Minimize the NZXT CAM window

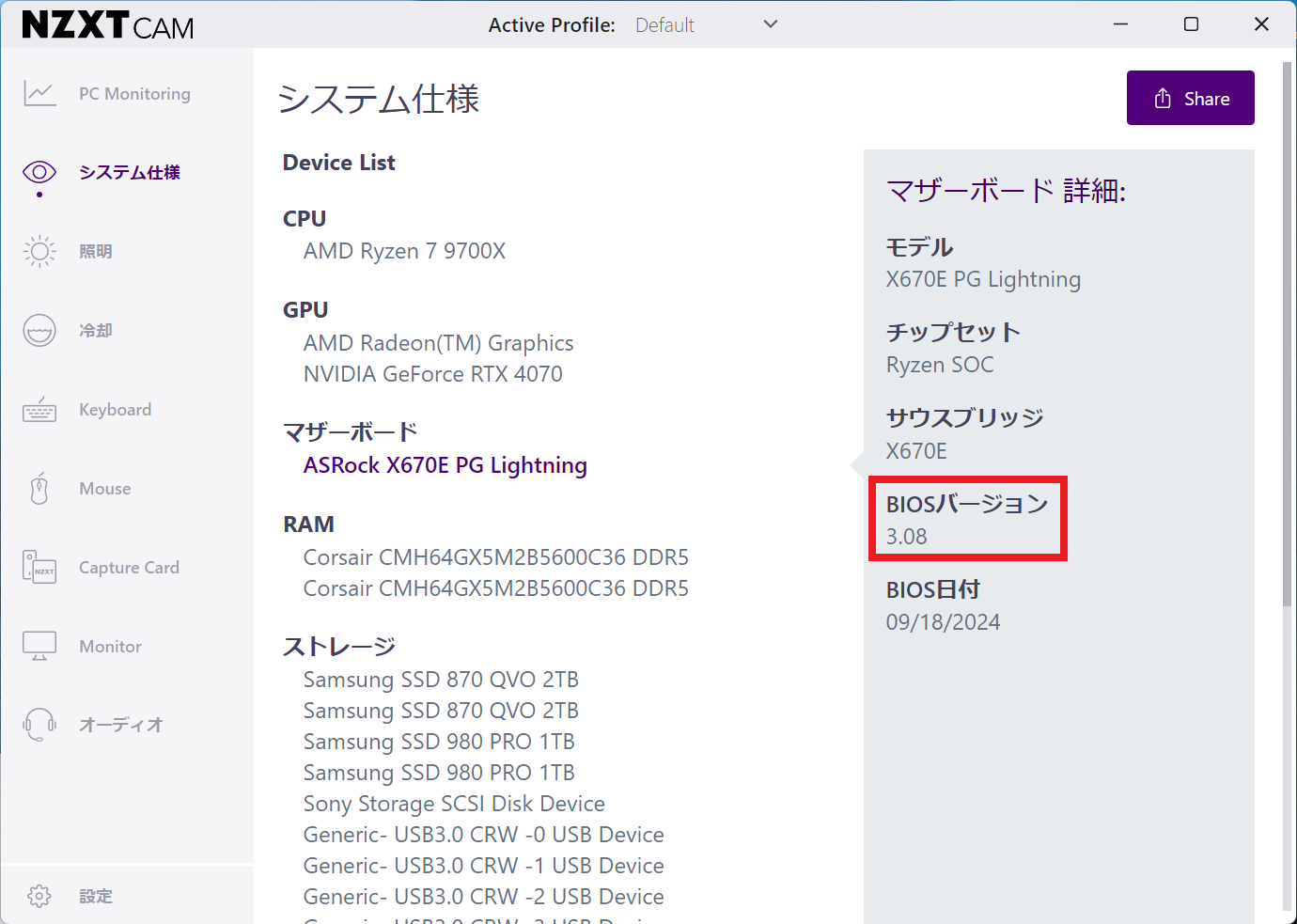(x=1120, y=24)
